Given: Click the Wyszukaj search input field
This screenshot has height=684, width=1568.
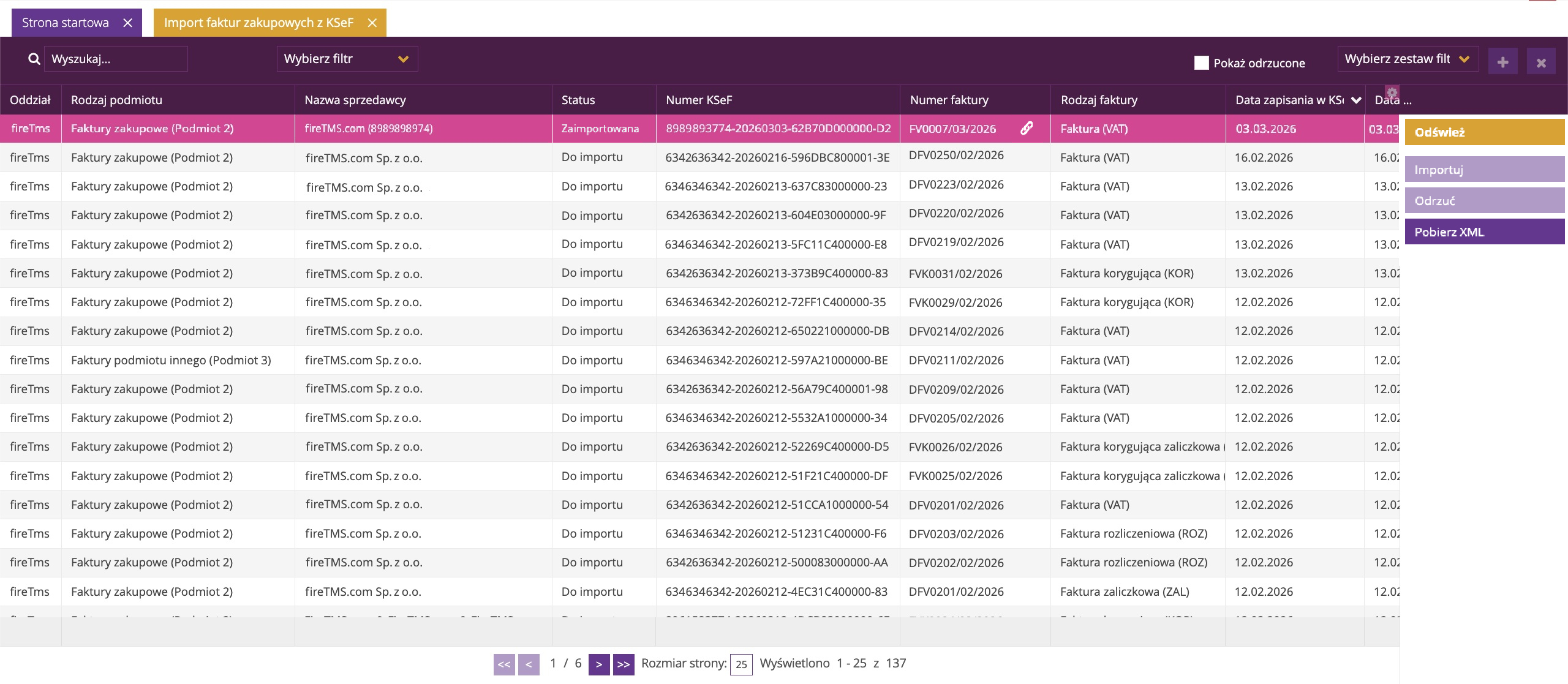Looking at the screenshot, I should click(x=116, y=59).
